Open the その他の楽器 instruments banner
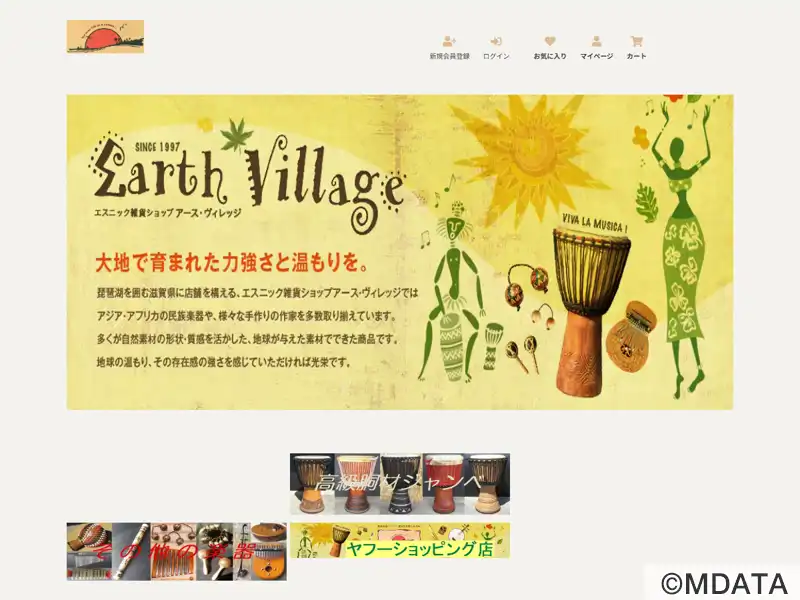This screenshot has height=600, width=800. click(x=177, y=552)
